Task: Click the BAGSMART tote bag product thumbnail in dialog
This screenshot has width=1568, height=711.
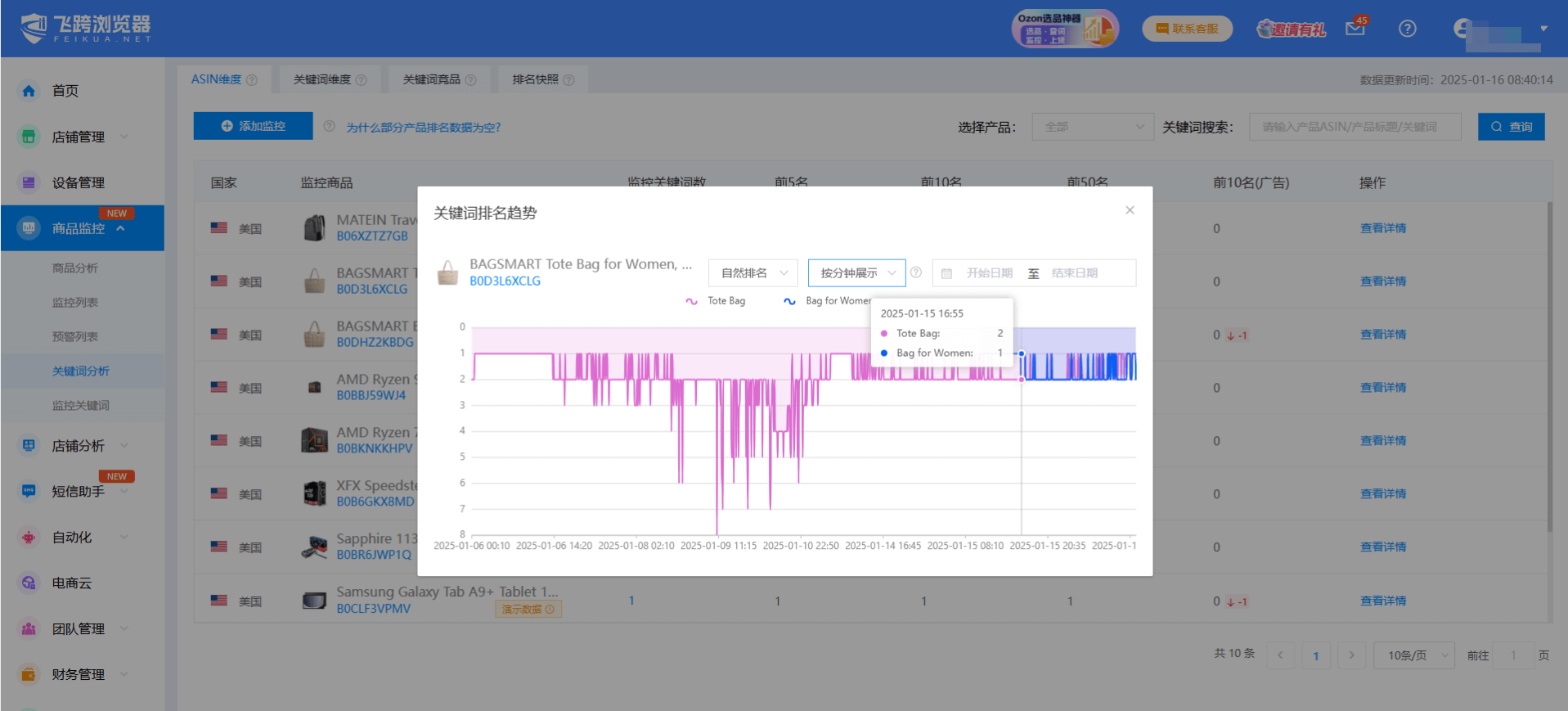Action: (x=447, y=272)
